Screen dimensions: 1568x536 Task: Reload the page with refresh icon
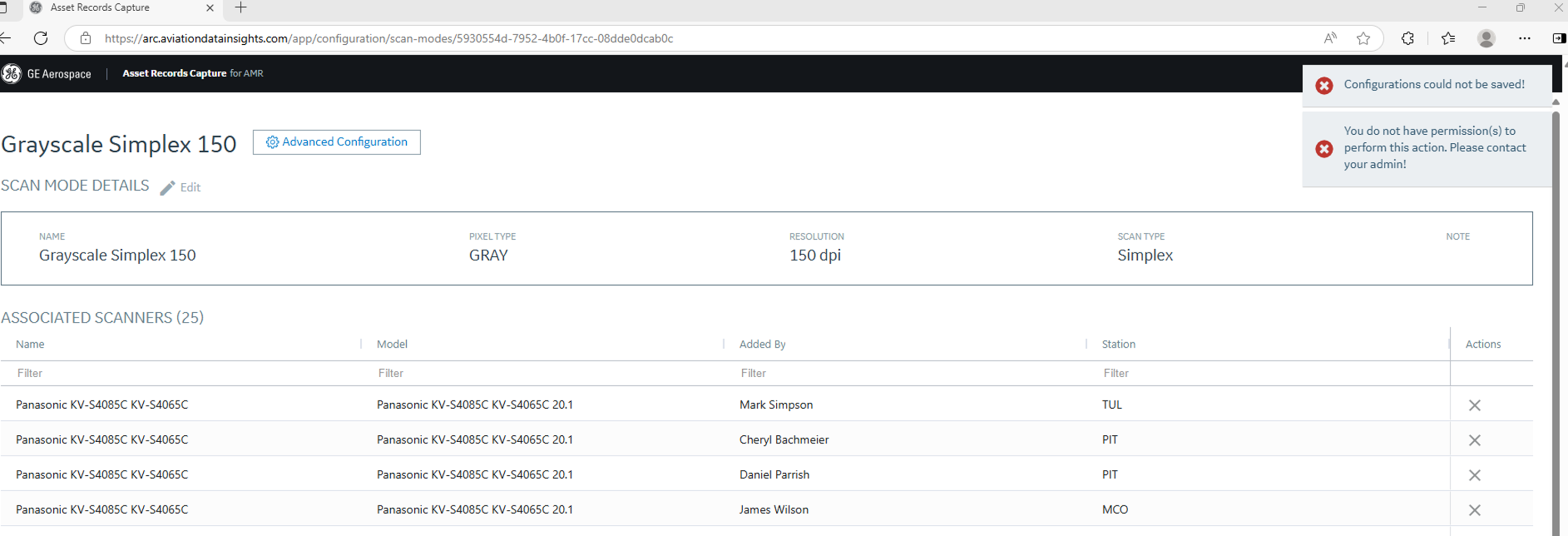tap(41, 38)
